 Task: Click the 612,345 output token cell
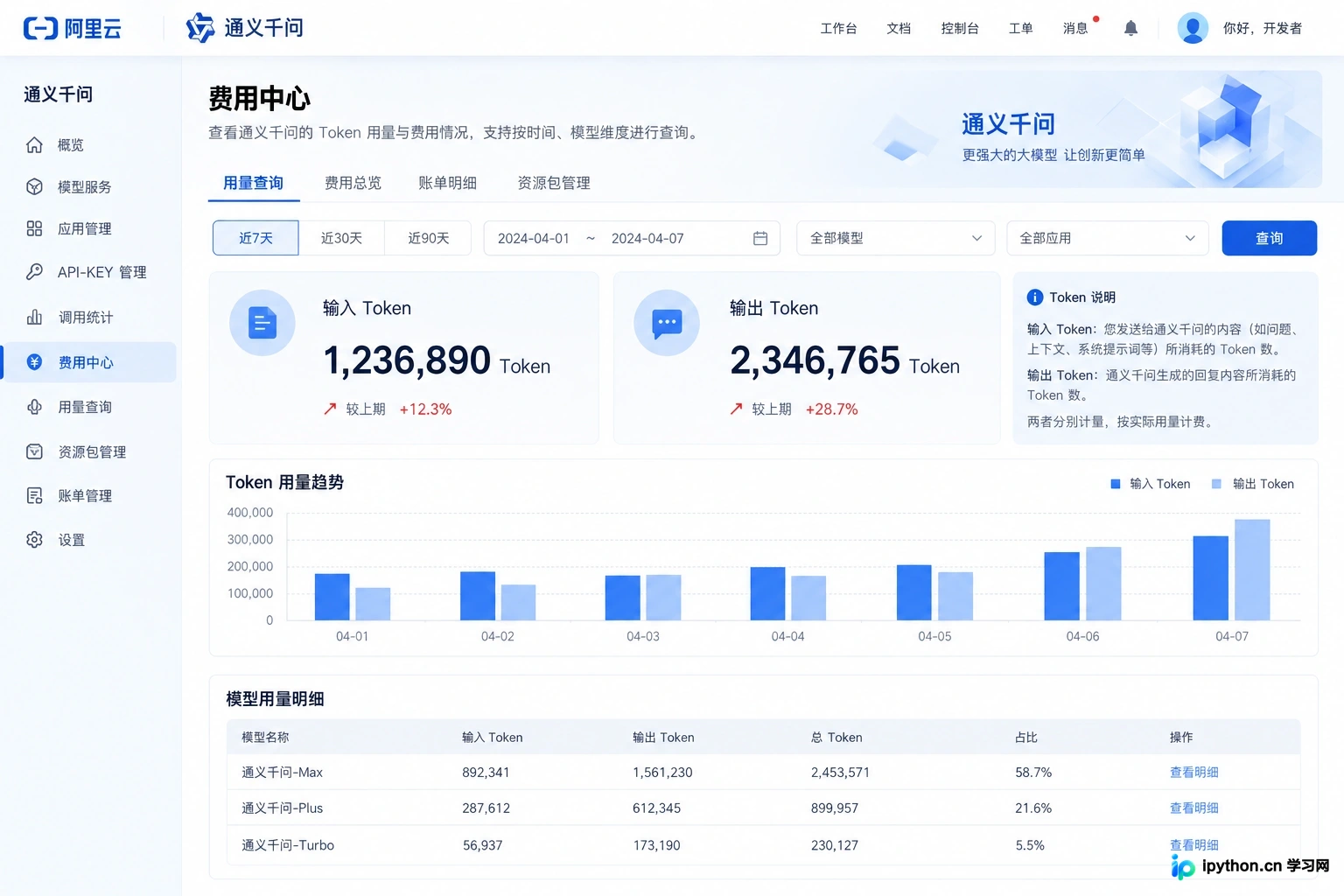click(x=656, y=808)
